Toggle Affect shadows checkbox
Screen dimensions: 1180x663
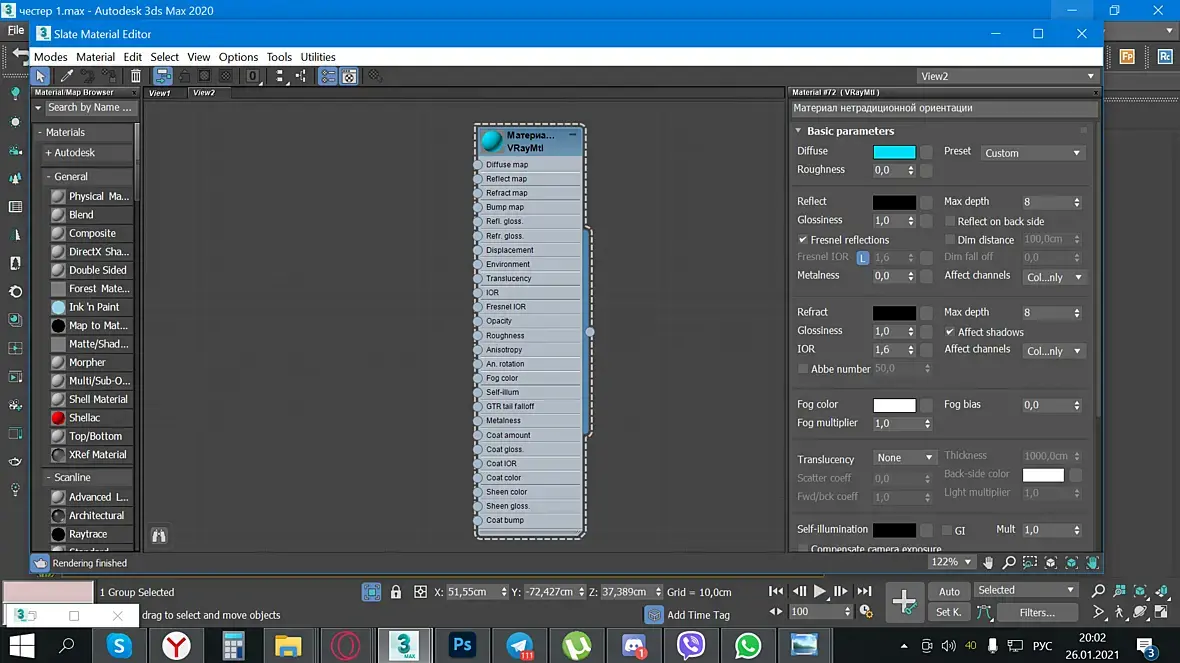(x=950, y=331)
